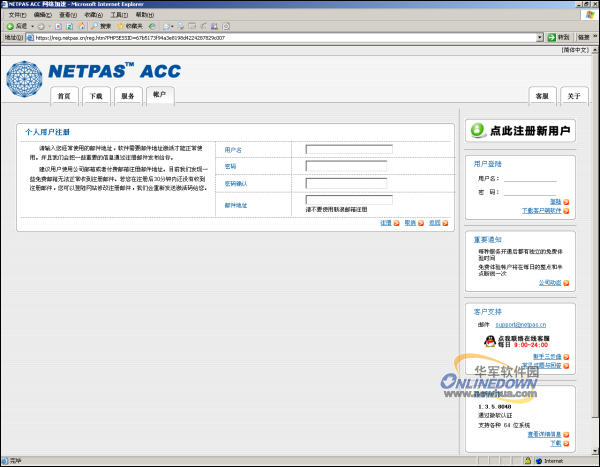Open the Tools (工具) menu
Viewport: 600px width, 467px height.
click(x=118, y=15)
